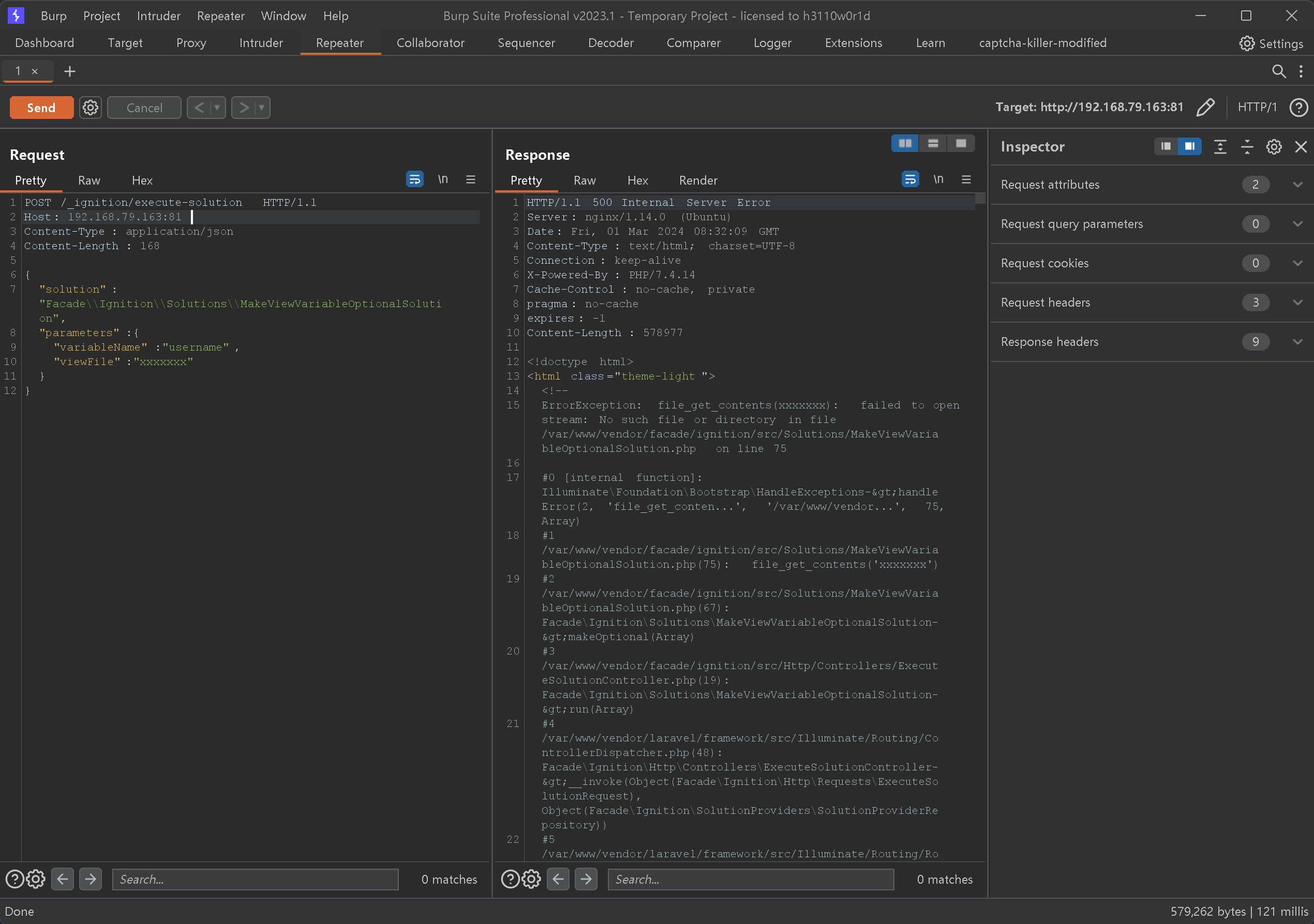
Task: Open Inspector settings gear icon
Action: click(x=1273, y=147)
